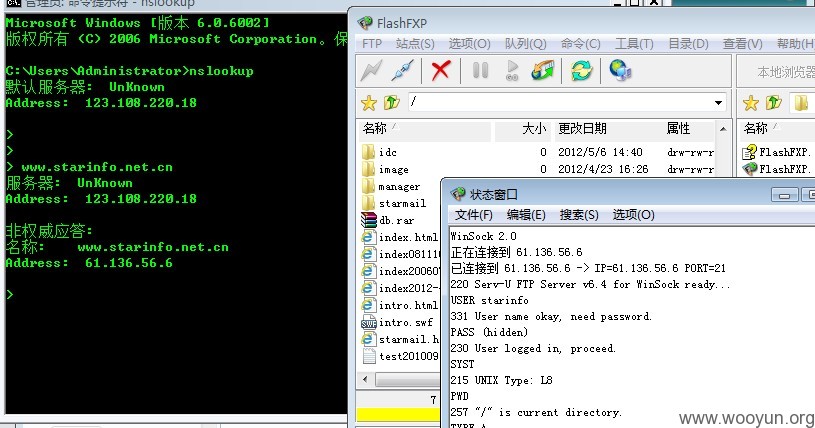
Task: Click the 2012/4/23 16:26 date cell
Action: [603, 169]
